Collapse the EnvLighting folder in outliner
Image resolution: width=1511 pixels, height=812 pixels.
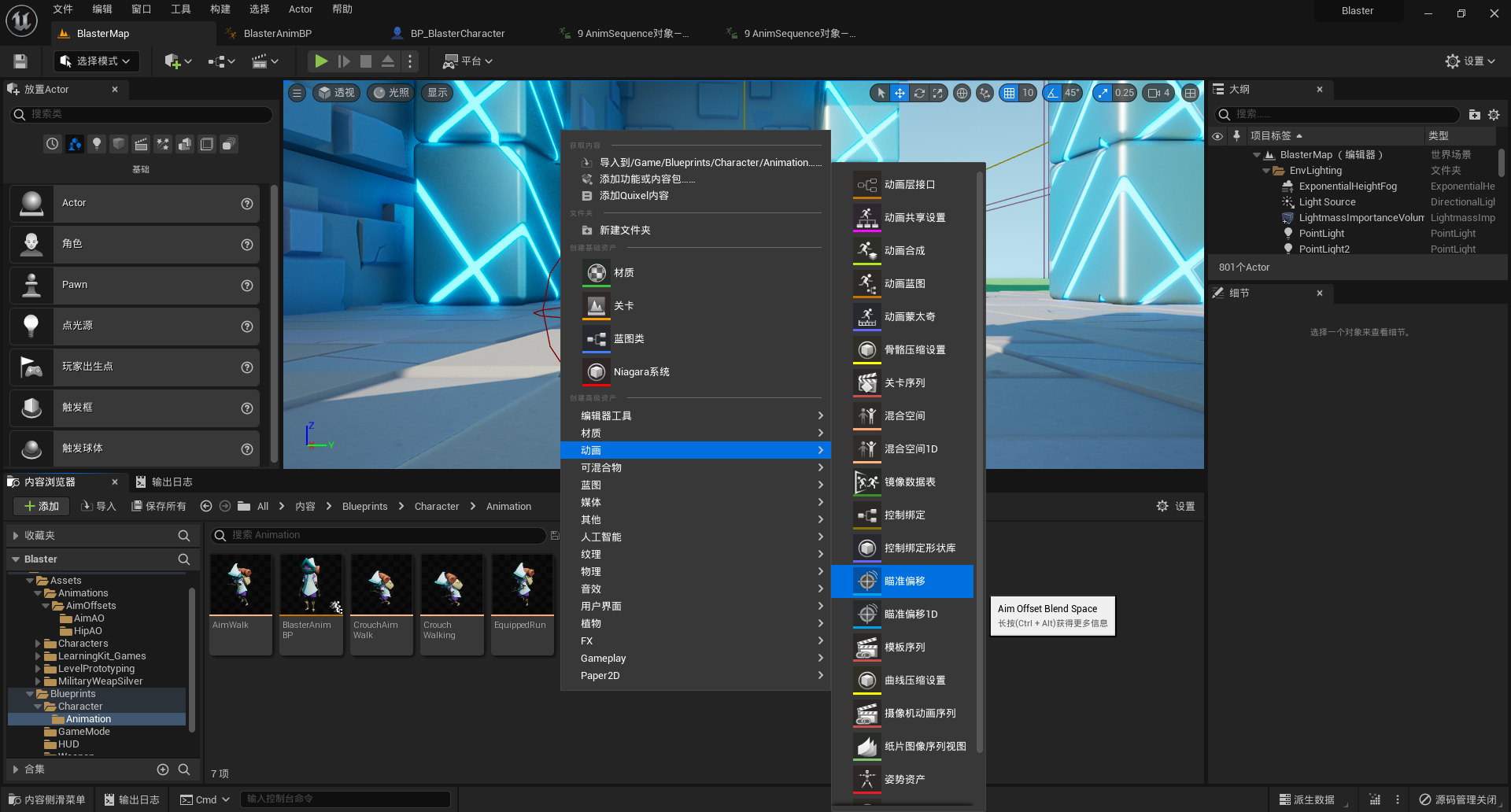point(1266,171)
